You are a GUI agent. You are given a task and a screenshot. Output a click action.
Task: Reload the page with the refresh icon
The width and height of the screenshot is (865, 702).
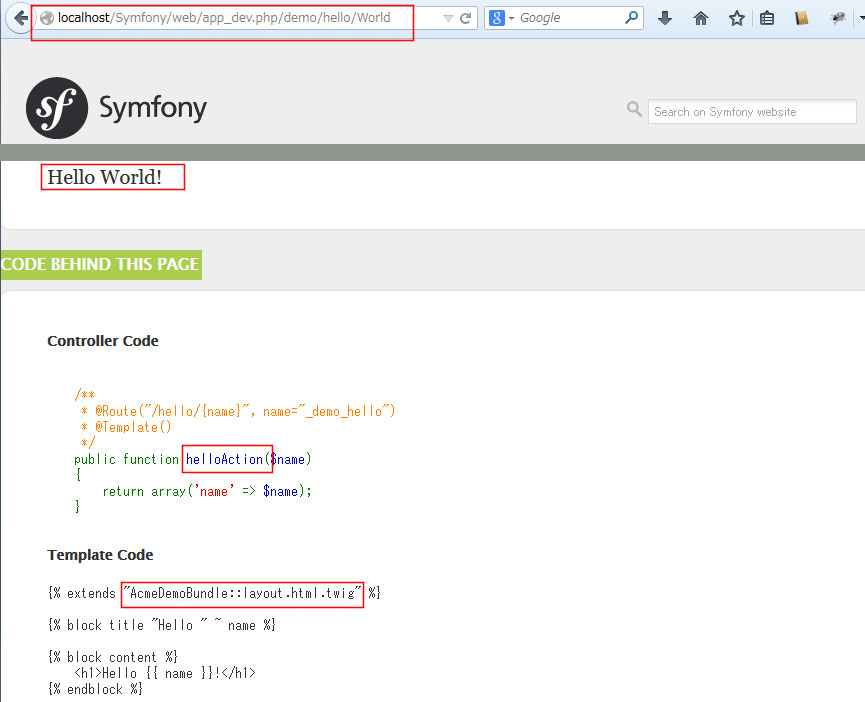coord(466,18)
